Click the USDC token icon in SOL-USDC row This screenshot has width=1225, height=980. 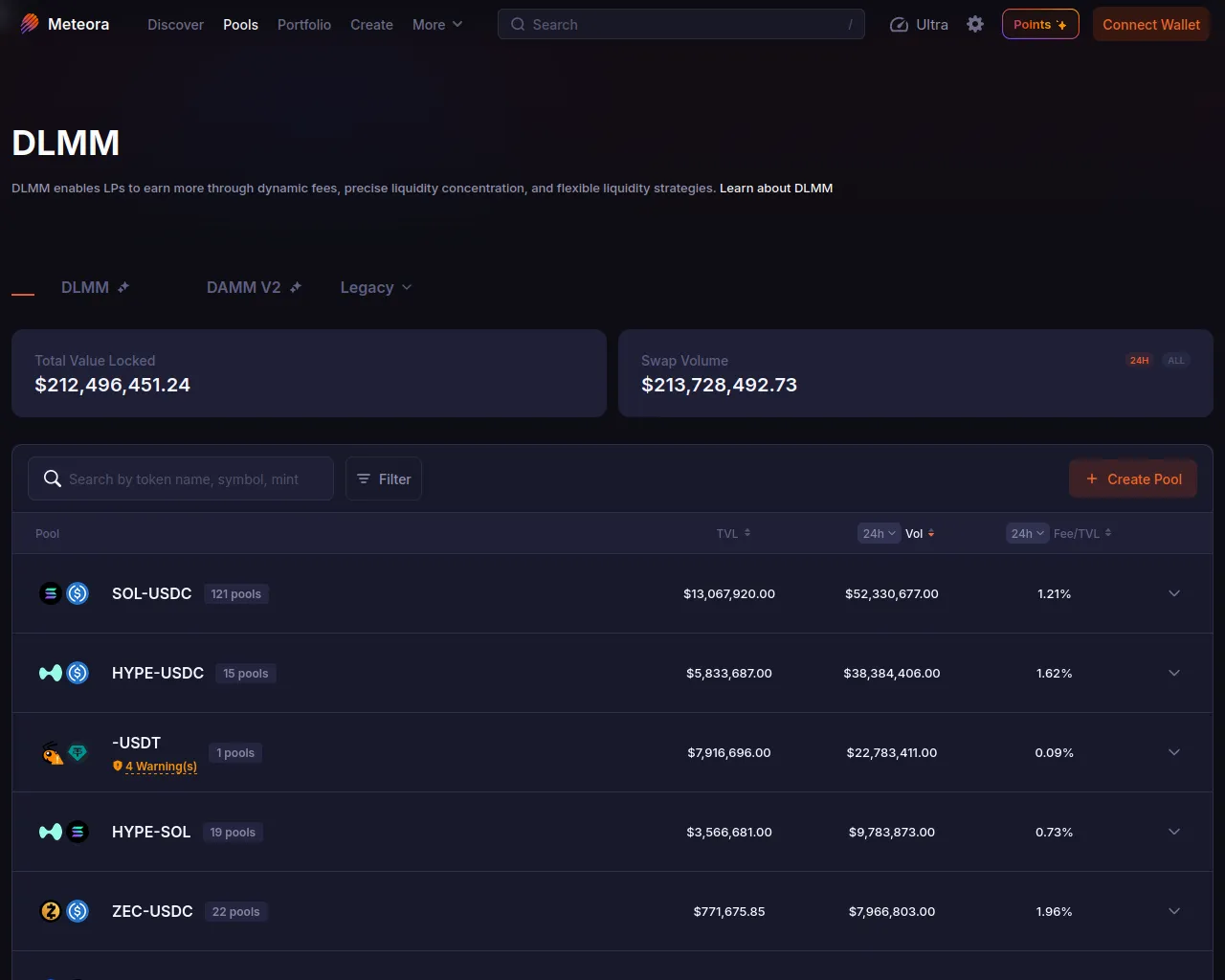click(x=78, y=593)
